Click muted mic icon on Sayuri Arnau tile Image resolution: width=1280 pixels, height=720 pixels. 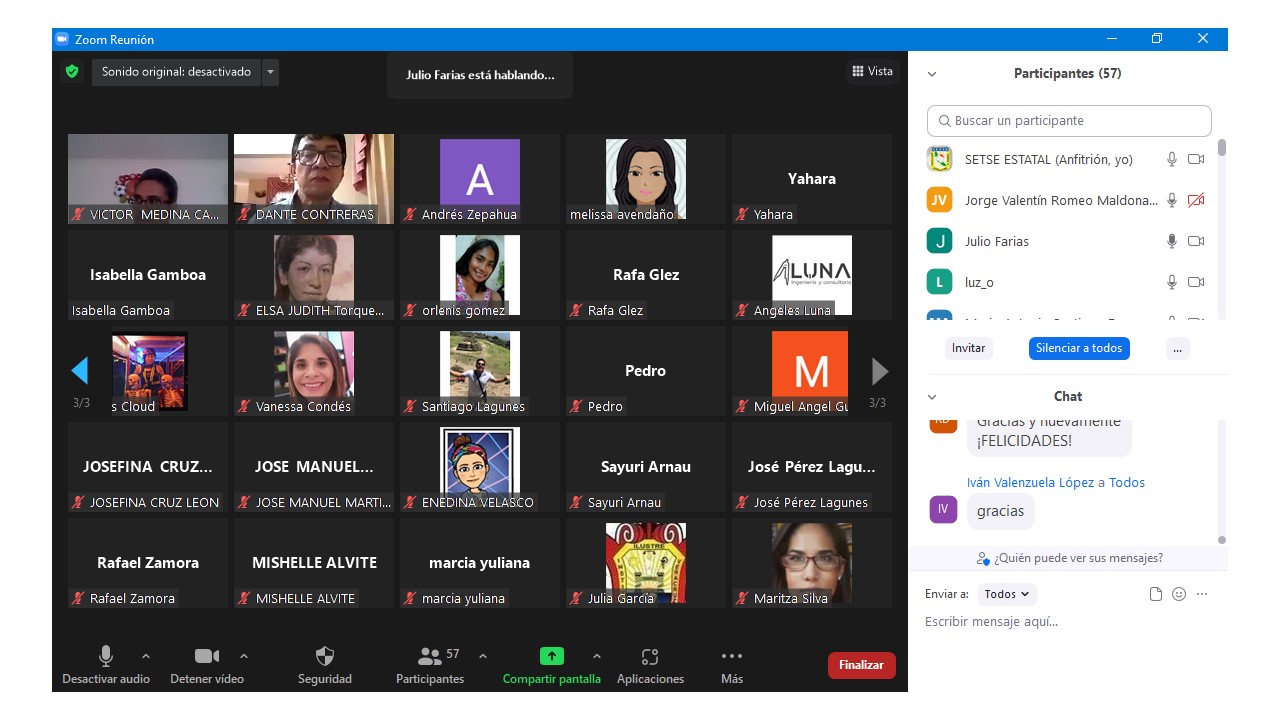(x=576, y=502)
